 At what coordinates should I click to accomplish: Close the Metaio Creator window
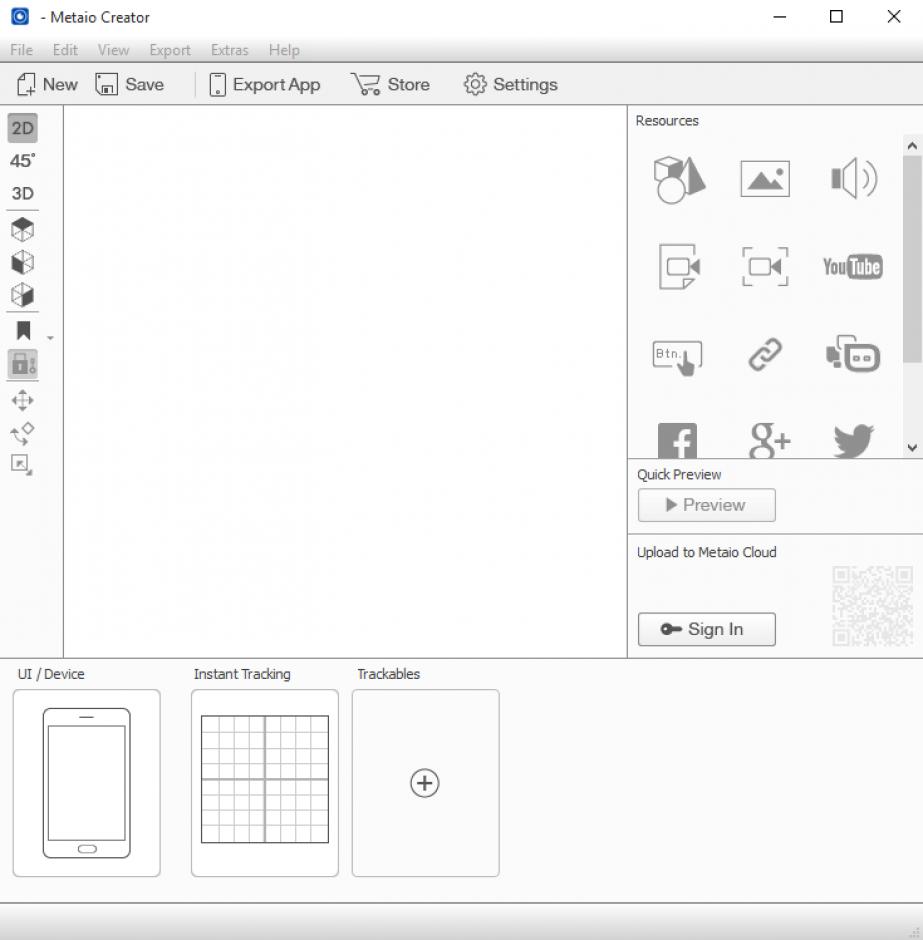coord(894,17)
